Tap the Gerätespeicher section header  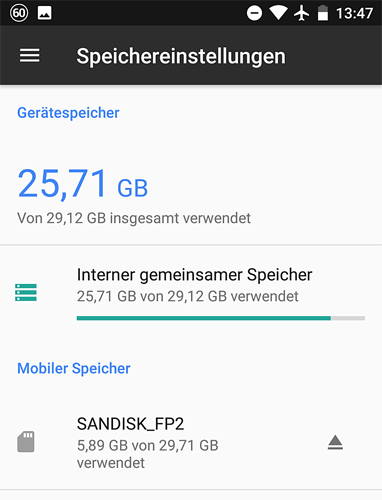[x=68, y=113]
